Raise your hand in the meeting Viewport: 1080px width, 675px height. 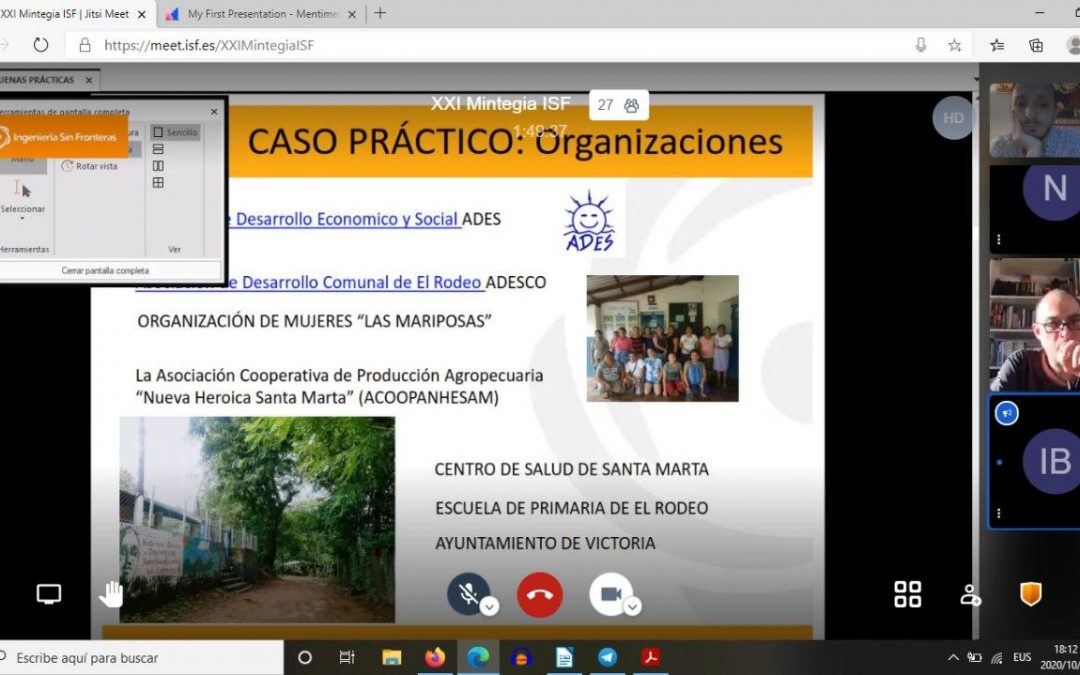pos(110,594)
